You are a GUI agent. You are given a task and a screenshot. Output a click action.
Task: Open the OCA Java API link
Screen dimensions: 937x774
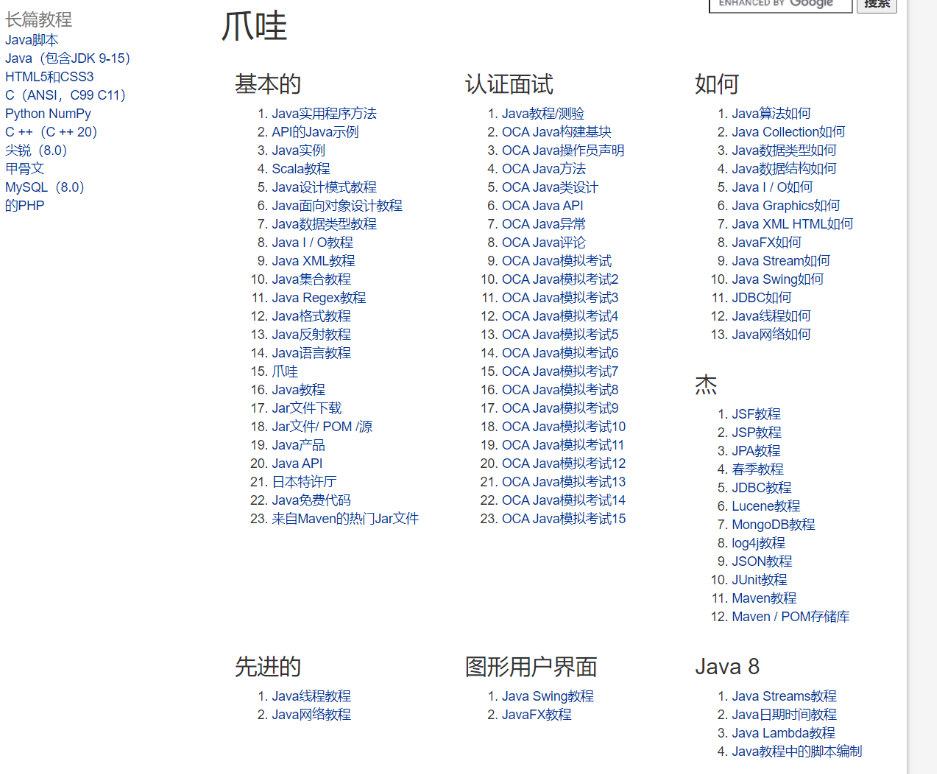pyautogui.click(x=543, y=206)
